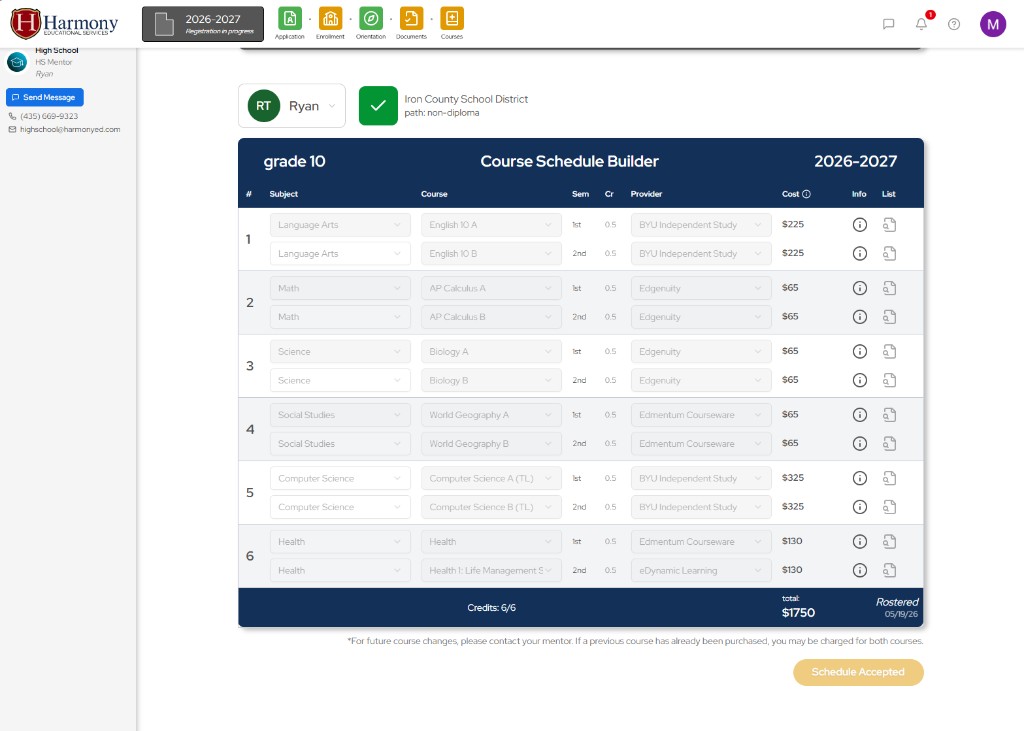Click the grade 10 heading

pos(295,161)
